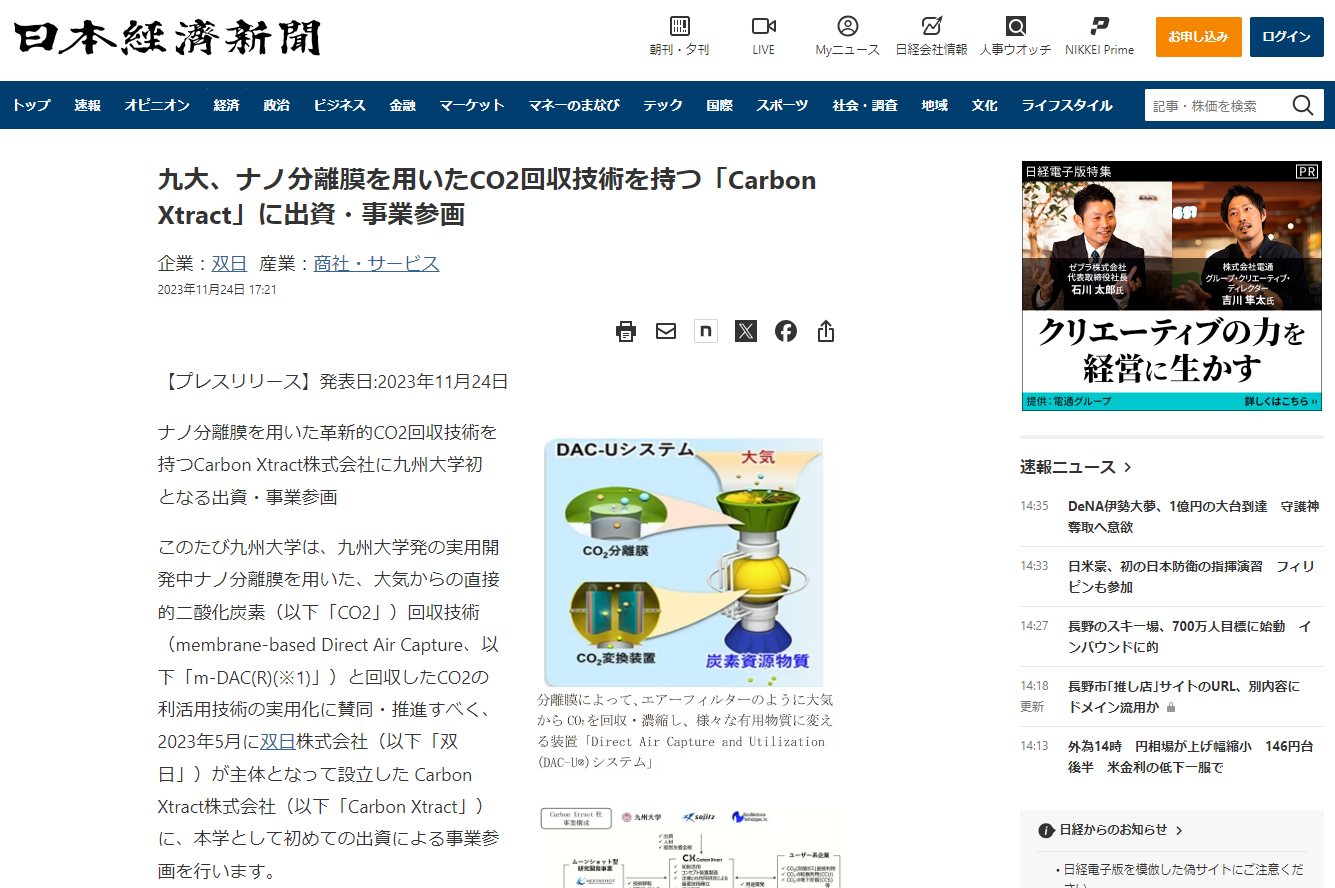Select マーケット in navigation menu
The width and height of the screenshot is (1335, 888).
[472, 105]
